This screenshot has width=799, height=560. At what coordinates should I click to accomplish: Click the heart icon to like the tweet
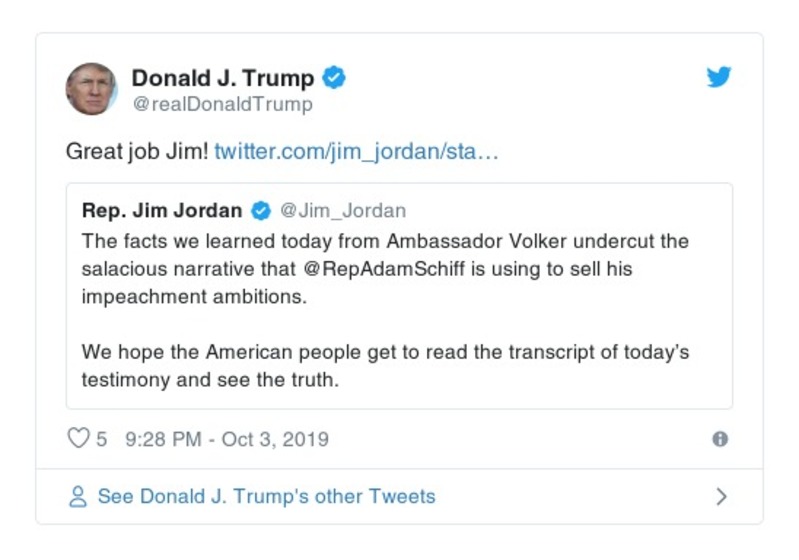click(x=78, y=439)
